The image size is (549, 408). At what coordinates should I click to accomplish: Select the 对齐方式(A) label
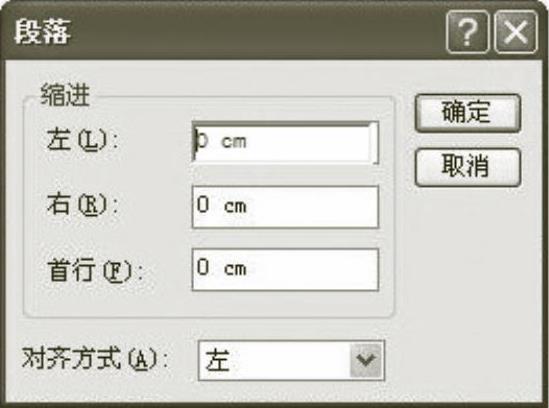coord(95,359)
